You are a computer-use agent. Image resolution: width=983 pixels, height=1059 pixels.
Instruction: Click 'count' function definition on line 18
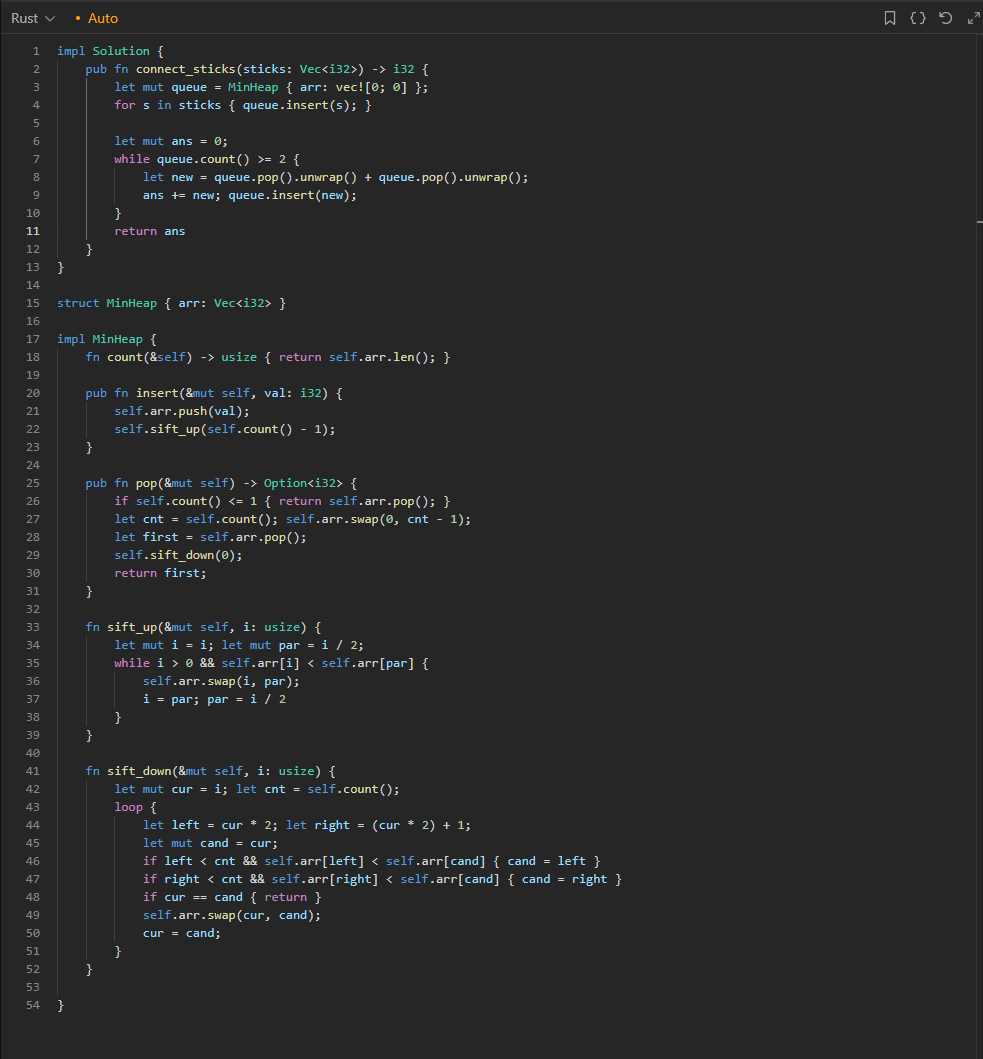point(125,357)
